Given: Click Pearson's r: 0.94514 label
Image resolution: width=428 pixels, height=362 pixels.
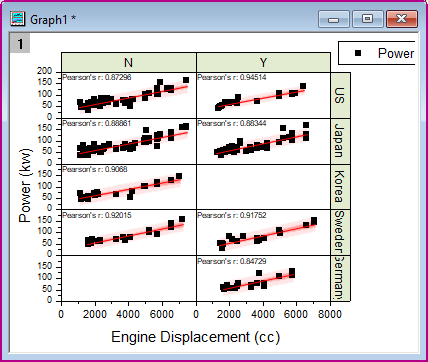Looking at the screenshot, I should point(232,77).
